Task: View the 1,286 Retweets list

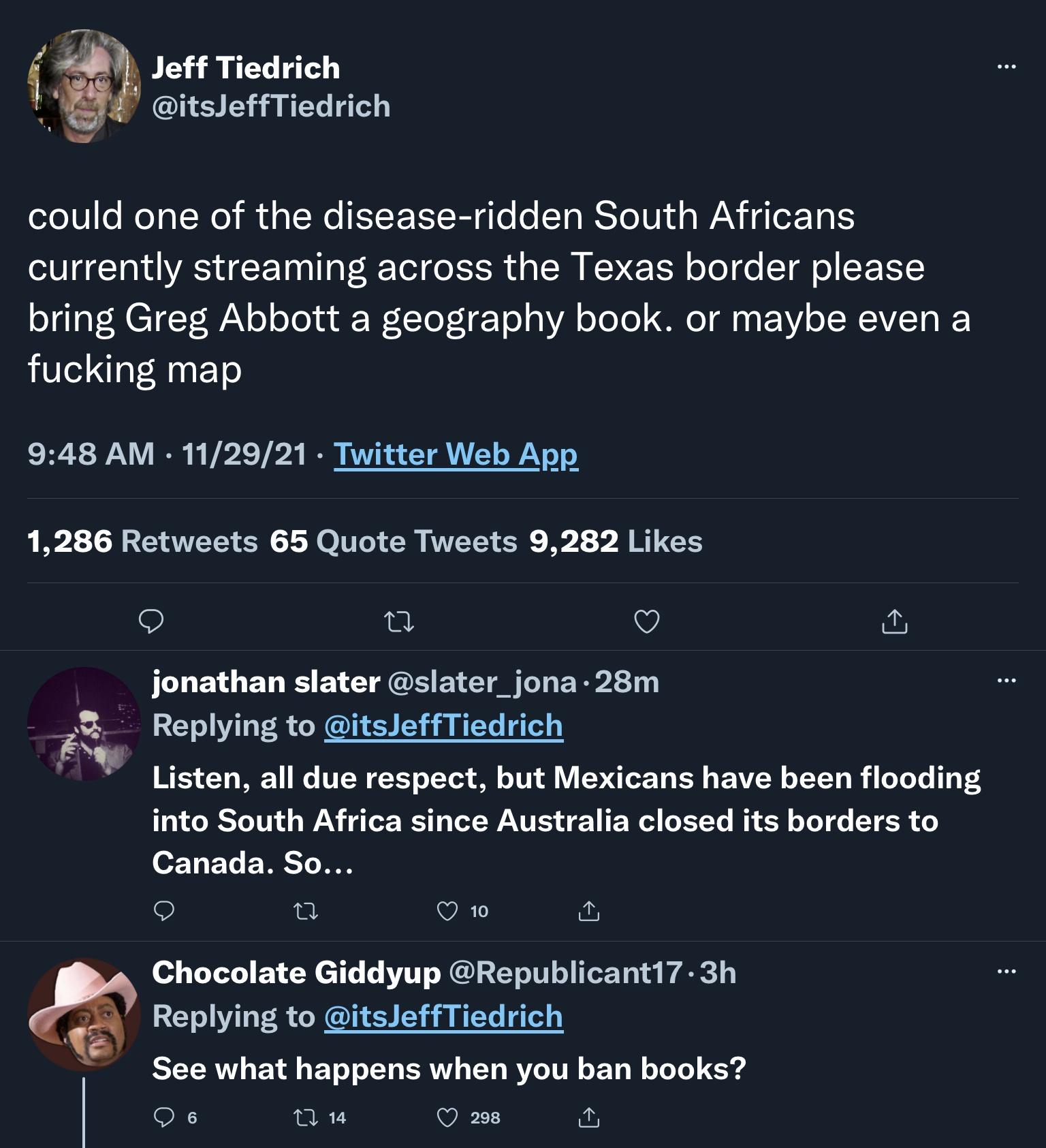Action: [x=143, y=542]
